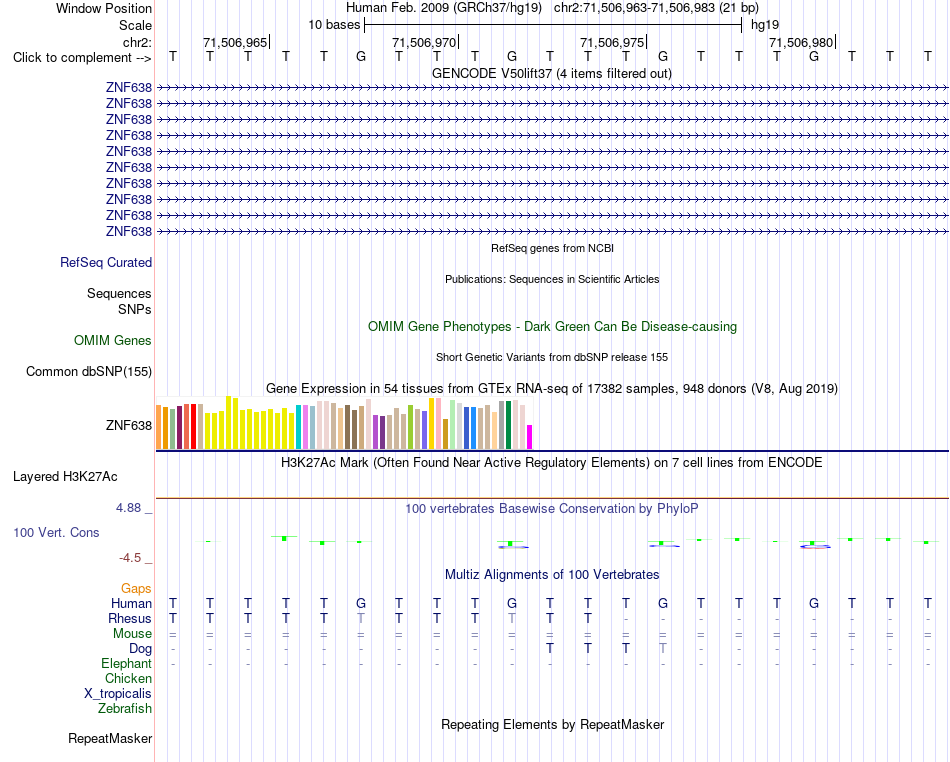Select the 'SNPs' side label
The image size is (950, 762).
coord(135,309)
